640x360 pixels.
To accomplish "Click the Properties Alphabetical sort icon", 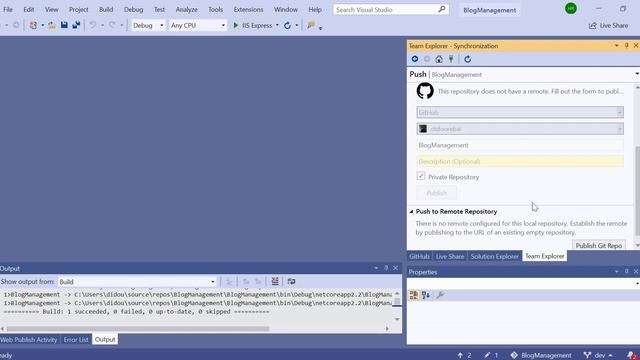I will [426, 295].
